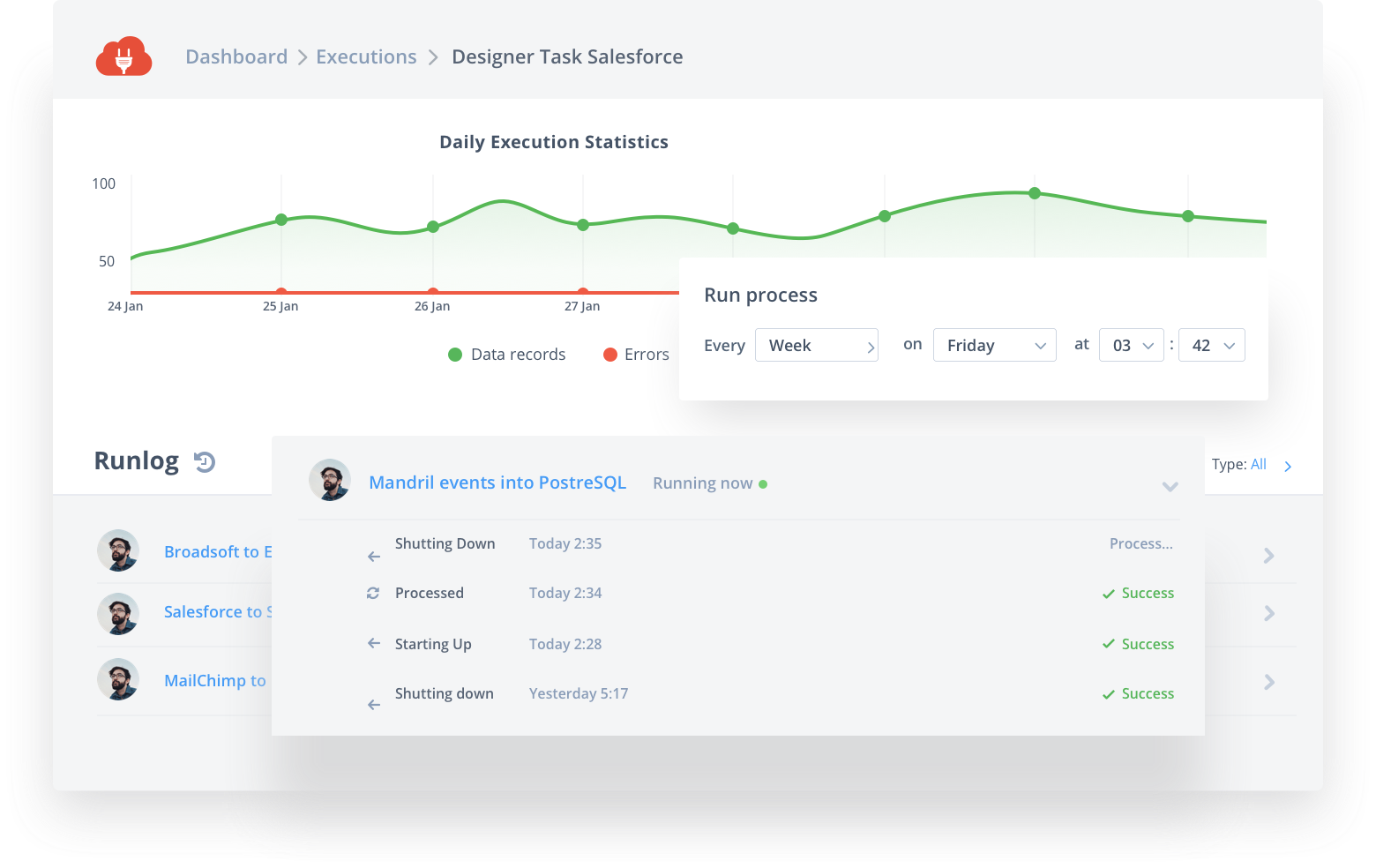
Task: Open Salesforce runlog entry link
Action: coord(218,611)
